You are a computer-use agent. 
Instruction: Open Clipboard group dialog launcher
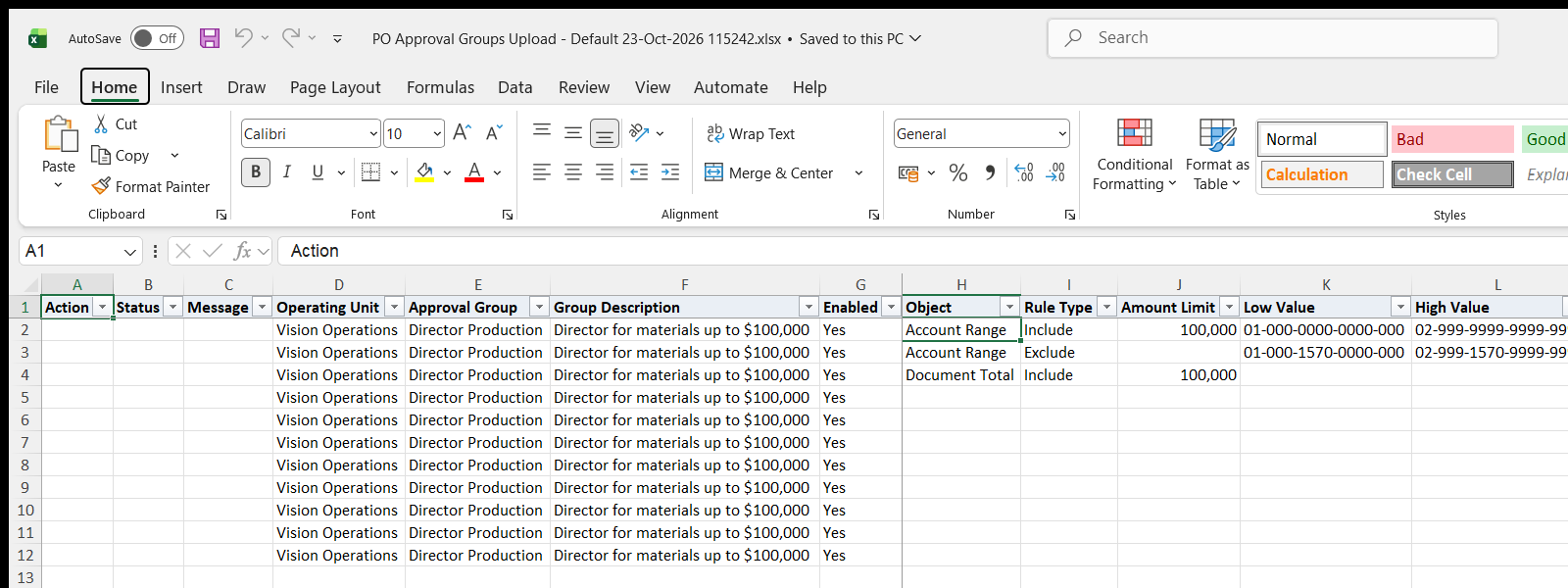221,215
